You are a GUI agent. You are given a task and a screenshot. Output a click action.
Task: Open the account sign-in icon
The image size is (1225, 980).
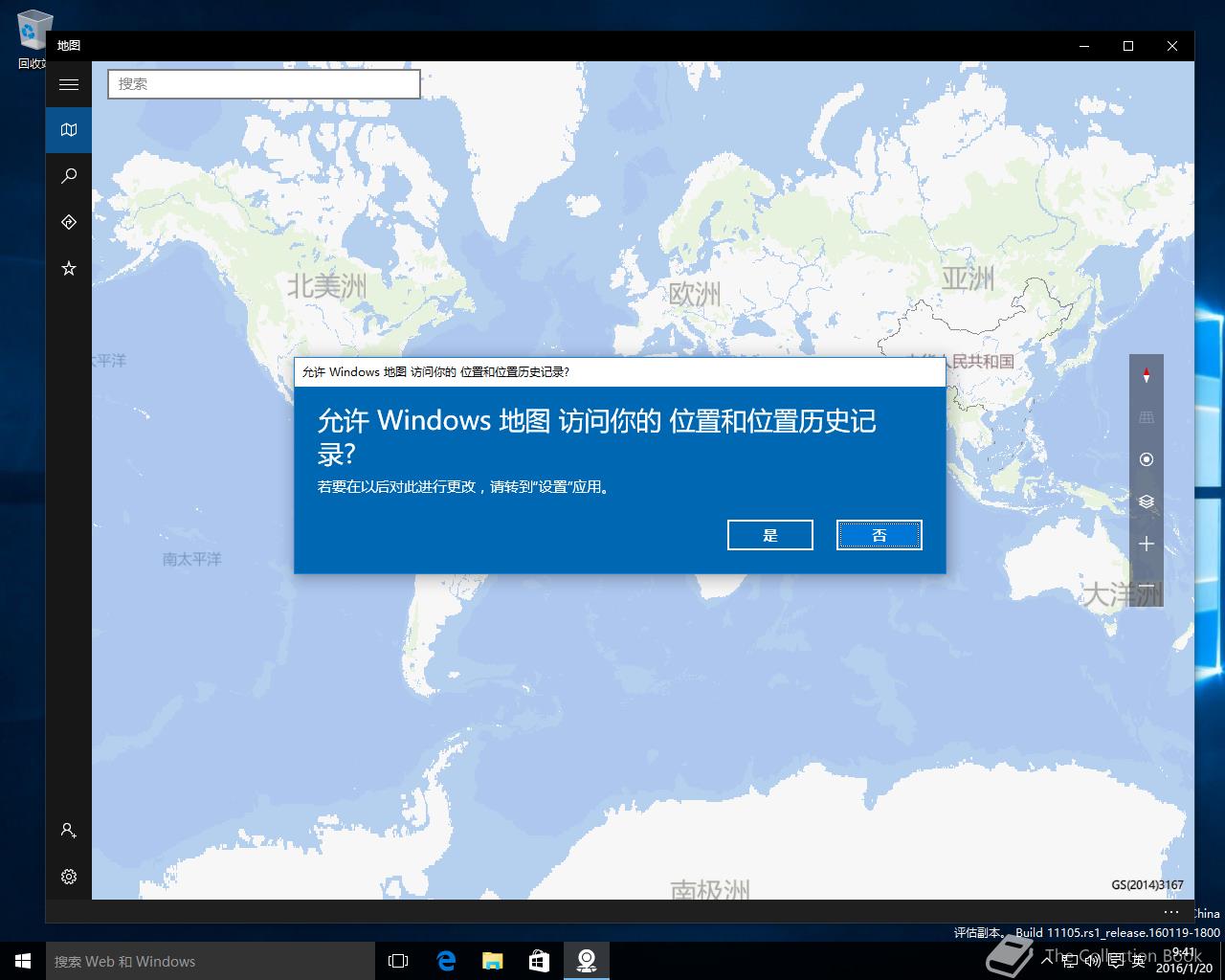click(x=69, y=831)
